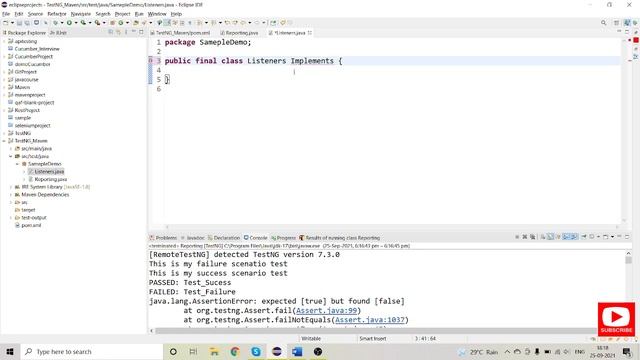Toggle Link with Editor in Package Explorer
Screen dimensions: 640x360
pyautogui.click(x=118, y=32)
